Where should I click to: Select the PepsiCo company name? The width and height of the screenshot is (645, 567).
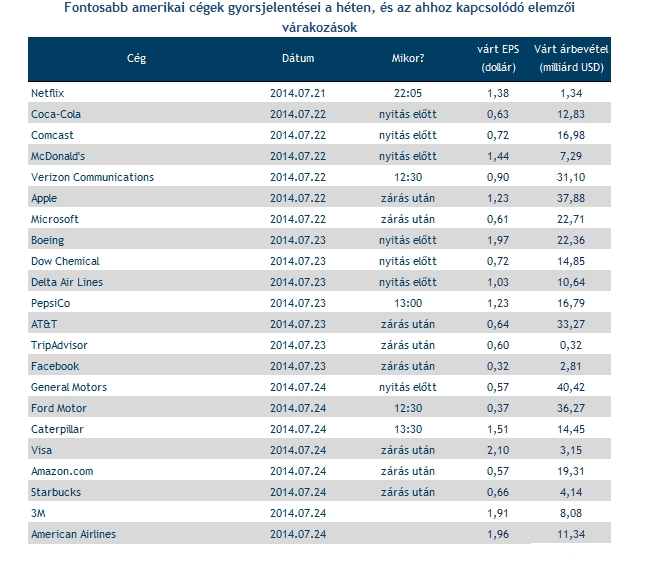click(x=51, y=303)
